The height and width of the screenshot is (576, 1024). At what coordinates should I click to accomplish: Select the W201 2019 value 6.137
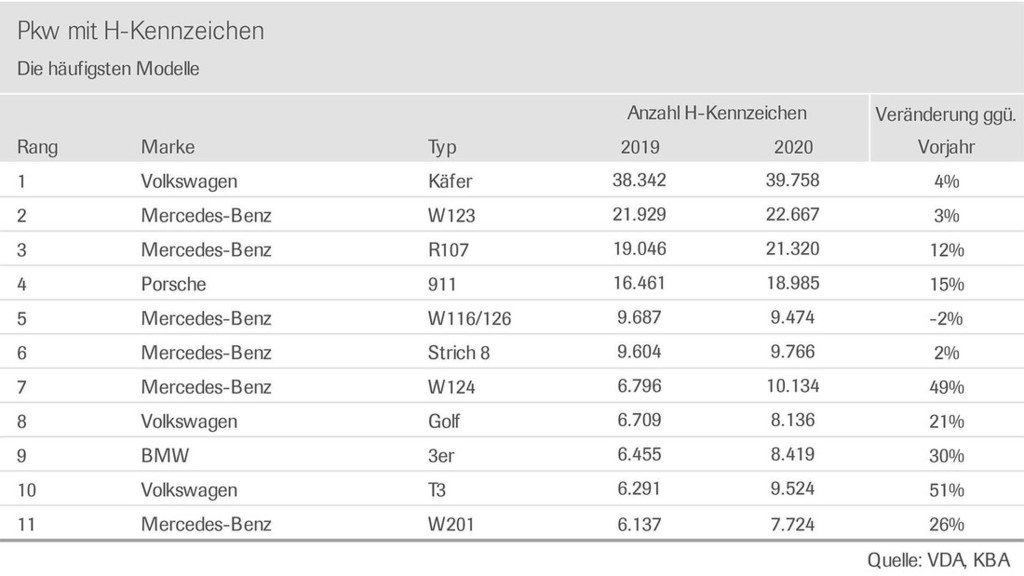click(x=639, y=524)
